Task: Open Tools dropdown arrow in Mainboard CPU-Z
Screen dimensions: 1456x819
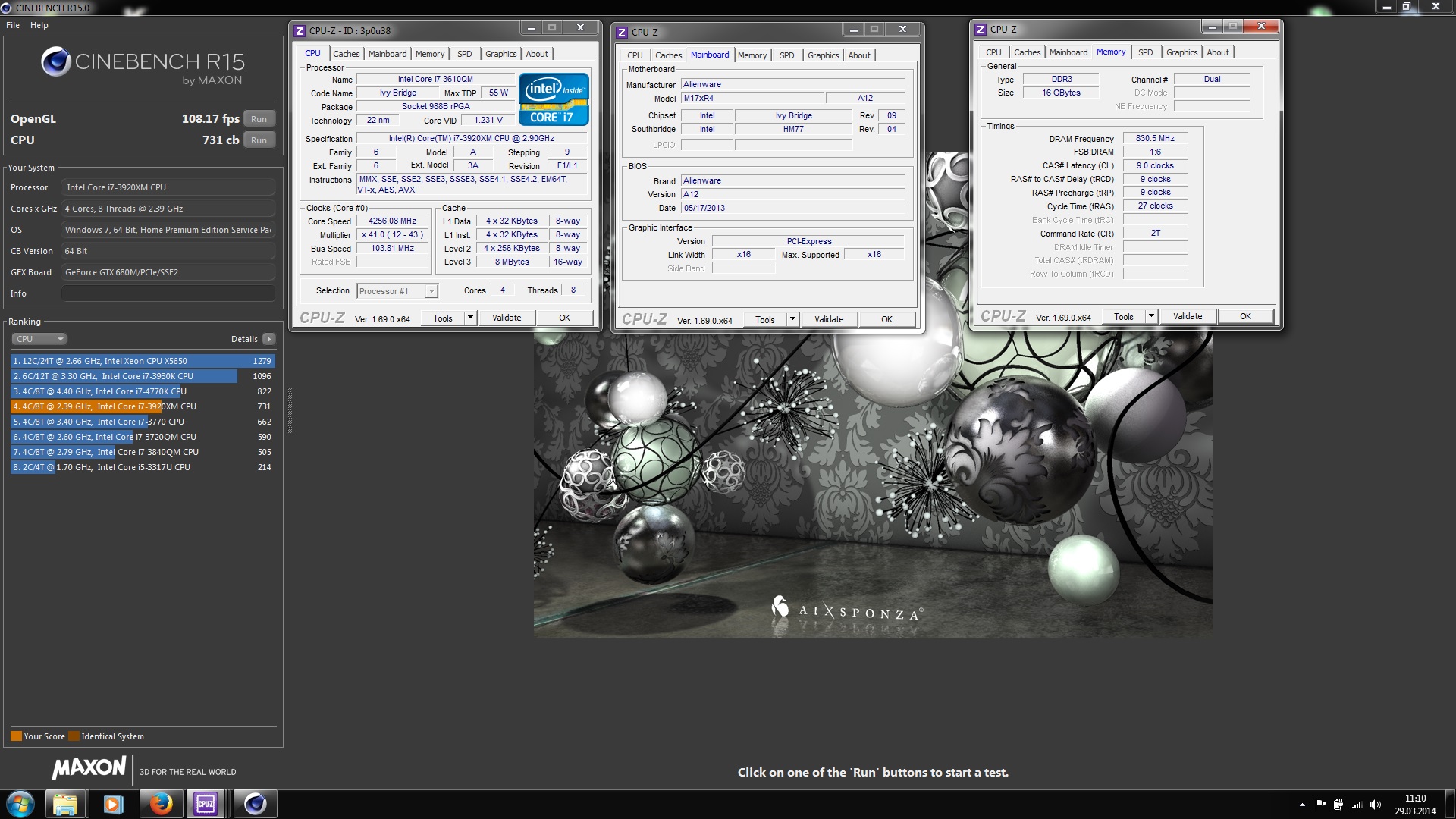Action: pos(792,320)
